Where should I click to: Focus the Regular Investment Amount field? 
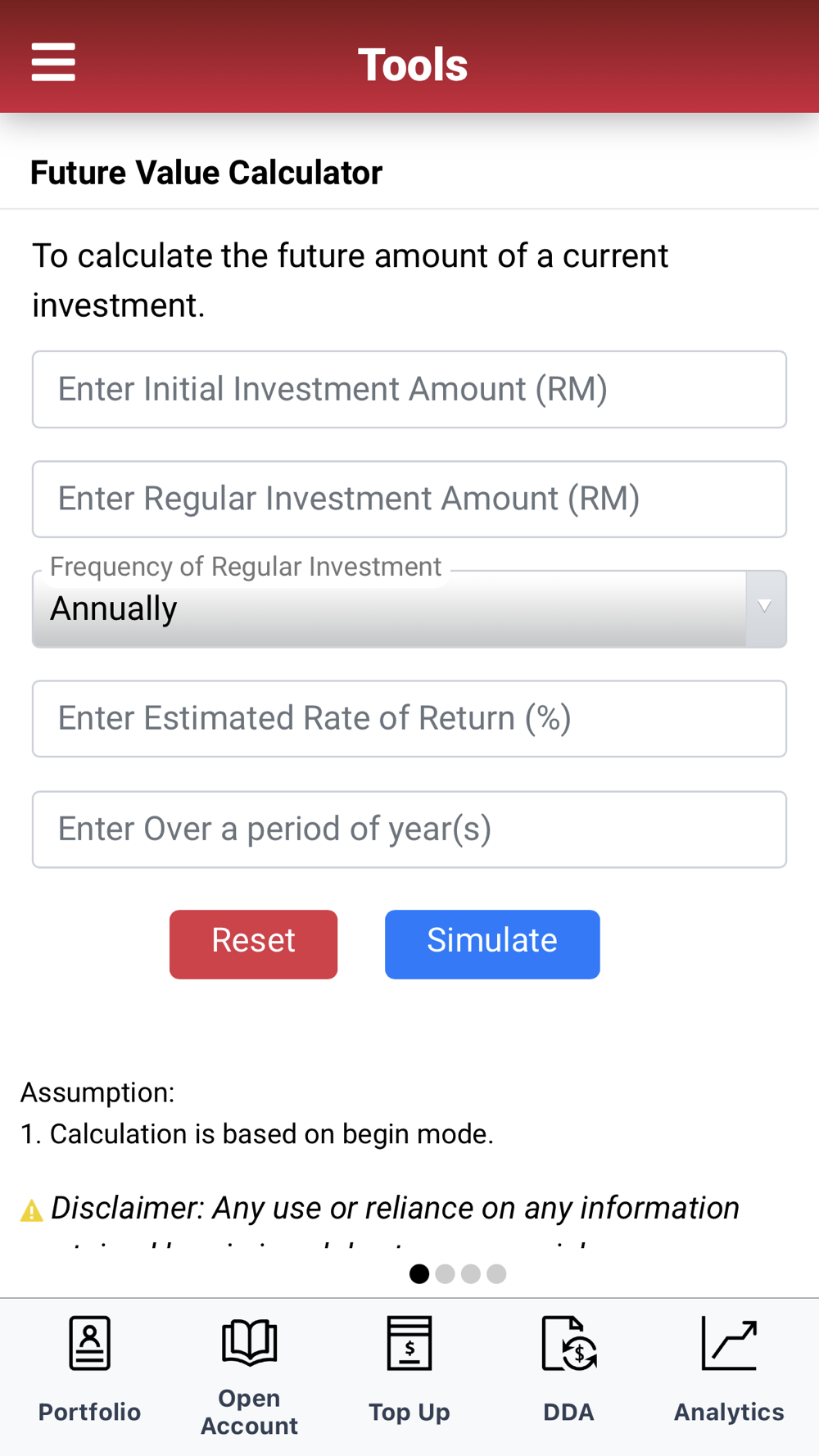tap(409, 500)
